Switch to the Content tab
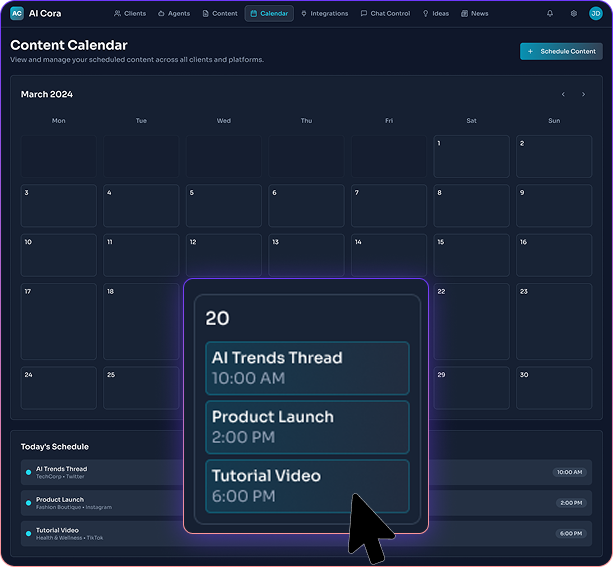613x568 pixels. pos(220,14)
